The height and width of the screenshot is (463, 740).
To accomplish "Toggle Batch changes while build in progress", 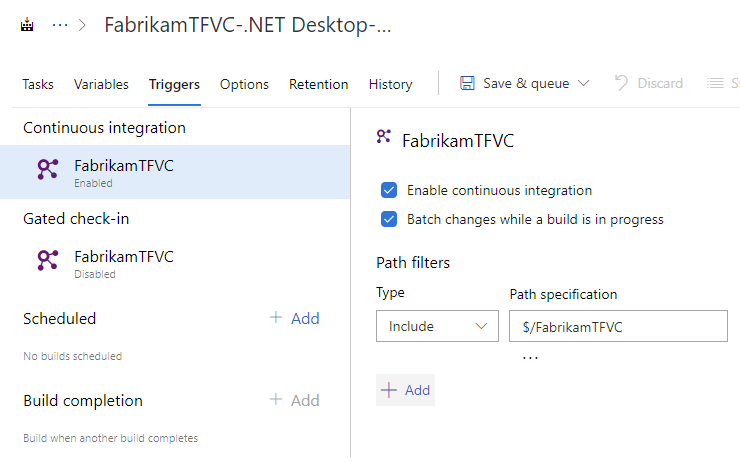I will pyautogui.click(x=389, y=219).
